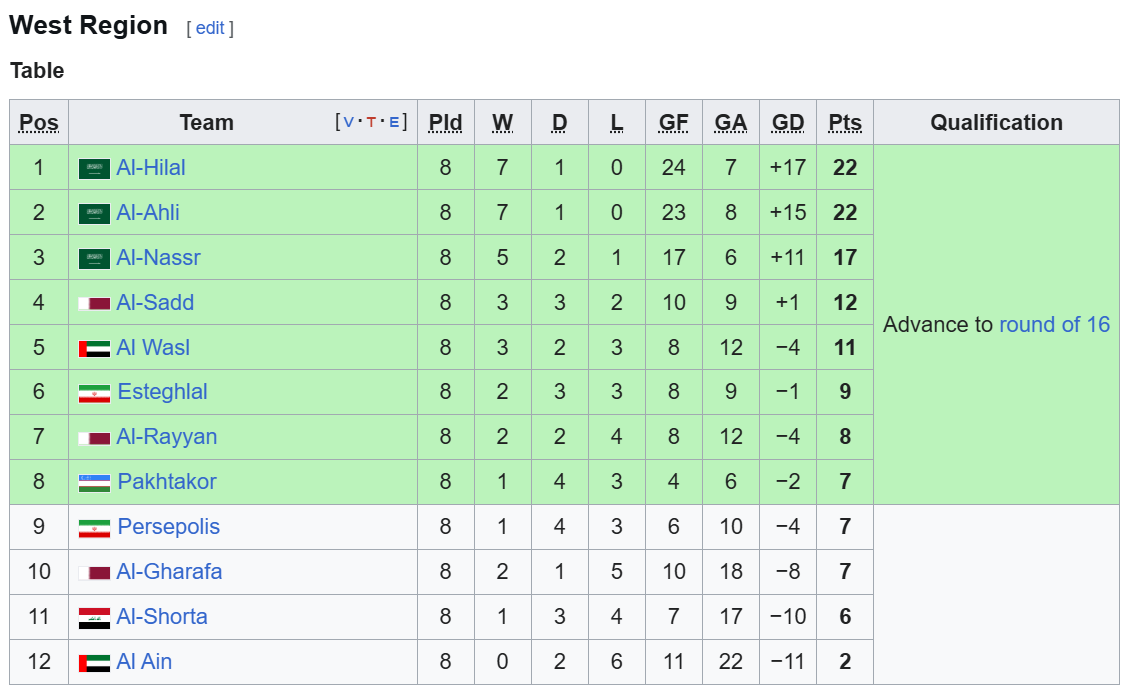The width and height of the screenshot is (1122, 687).
Task: Click the UAE flag beside Al Wasl
Action: (x=94, y=349)
